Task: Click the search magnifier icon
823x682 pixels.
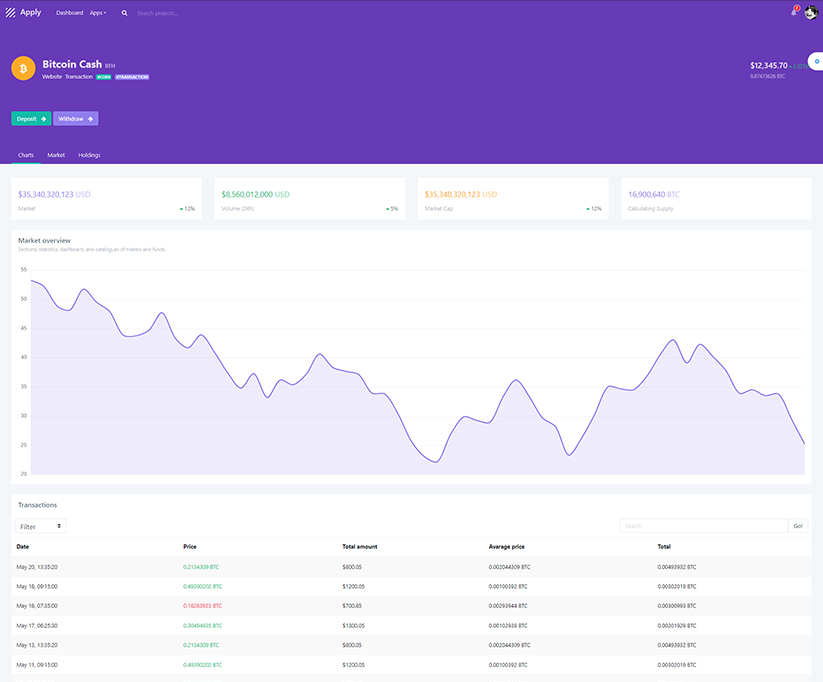Action: 124,13
